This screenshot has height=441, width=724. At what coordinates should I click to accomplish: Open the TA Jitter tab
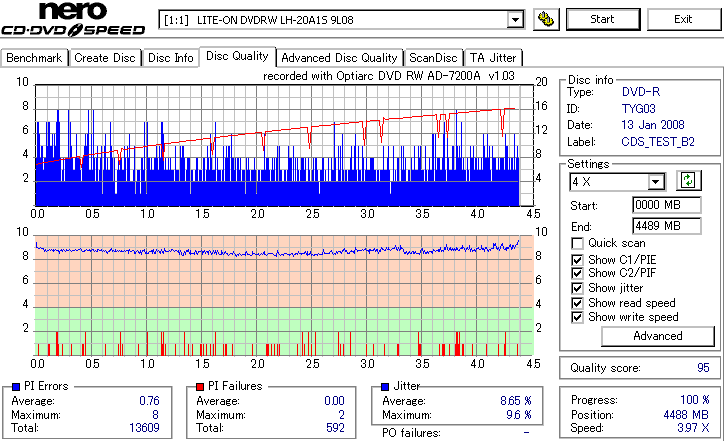[493, 58]
